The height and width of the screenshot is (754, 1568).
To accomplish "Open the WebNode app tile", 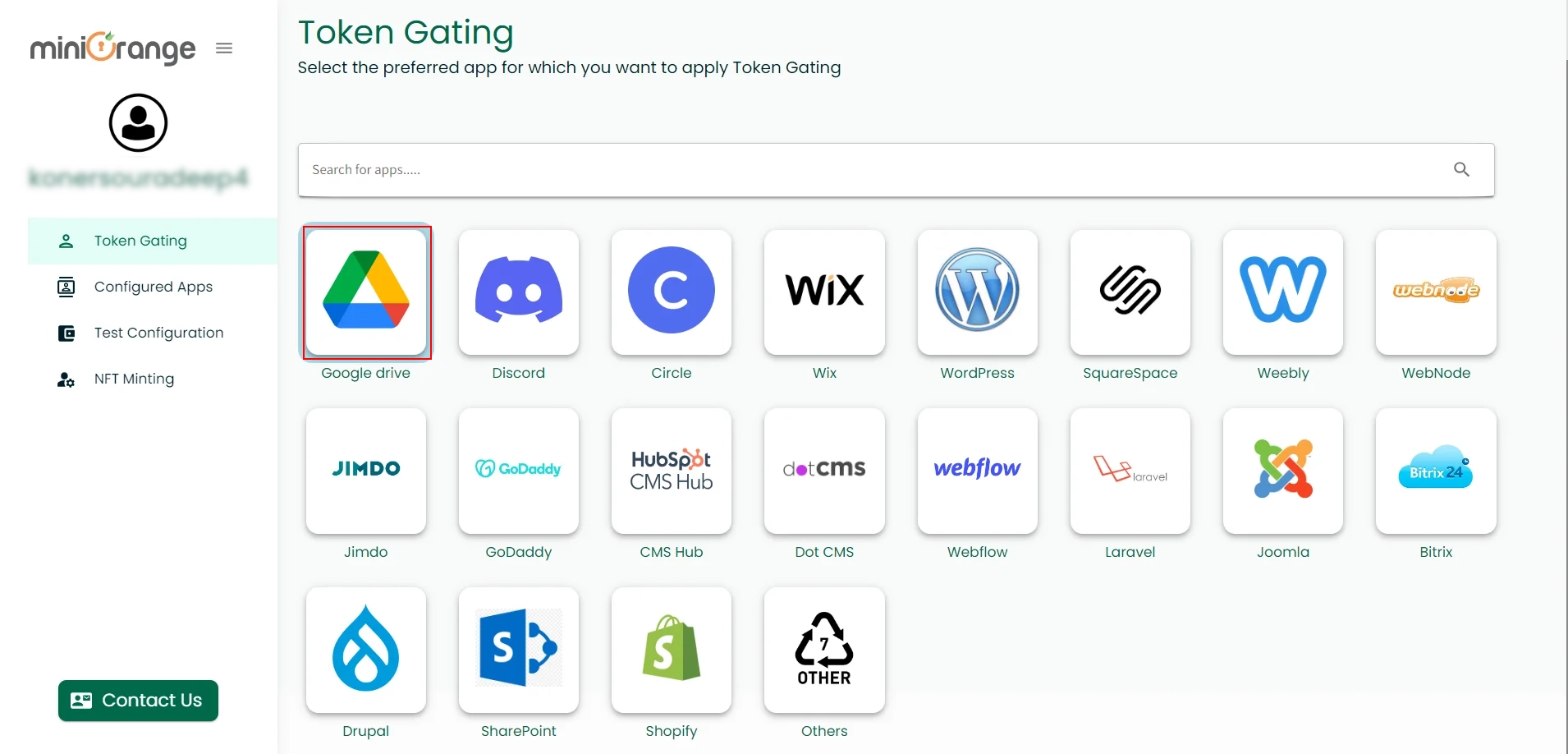I will pyautogui.click(x=1436, y=292).
